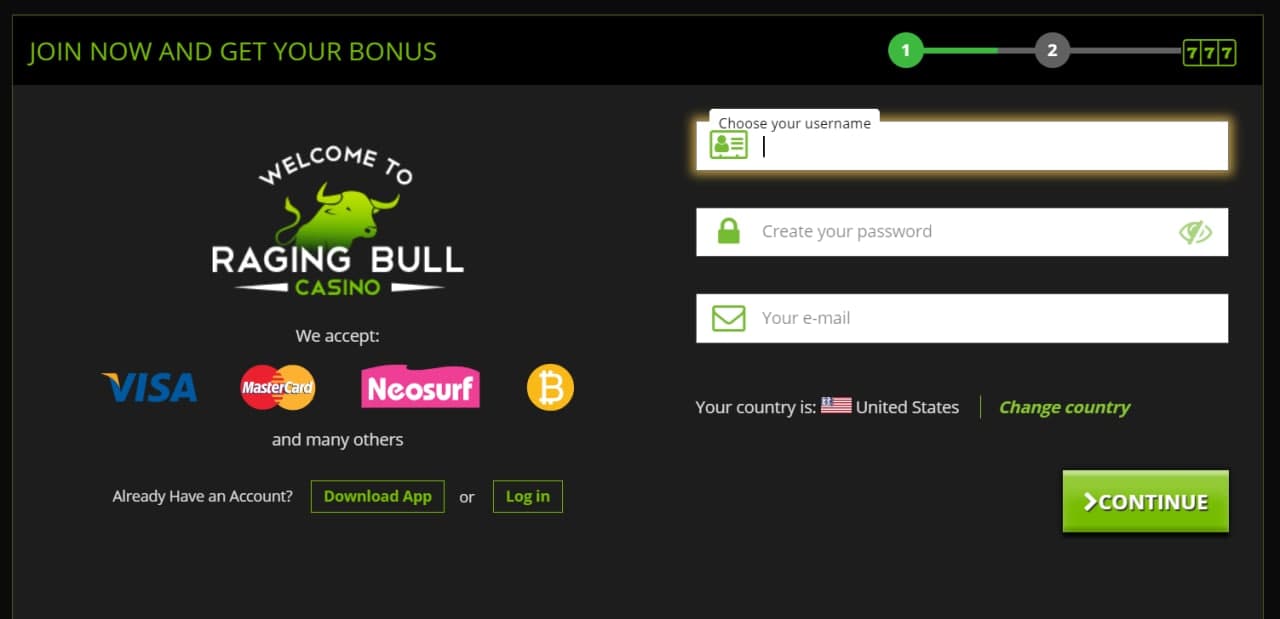The width and height of the screenshot is (1280, 619).
Task: Click the Neosurf payment logo
Action: [x=420, y=387]
